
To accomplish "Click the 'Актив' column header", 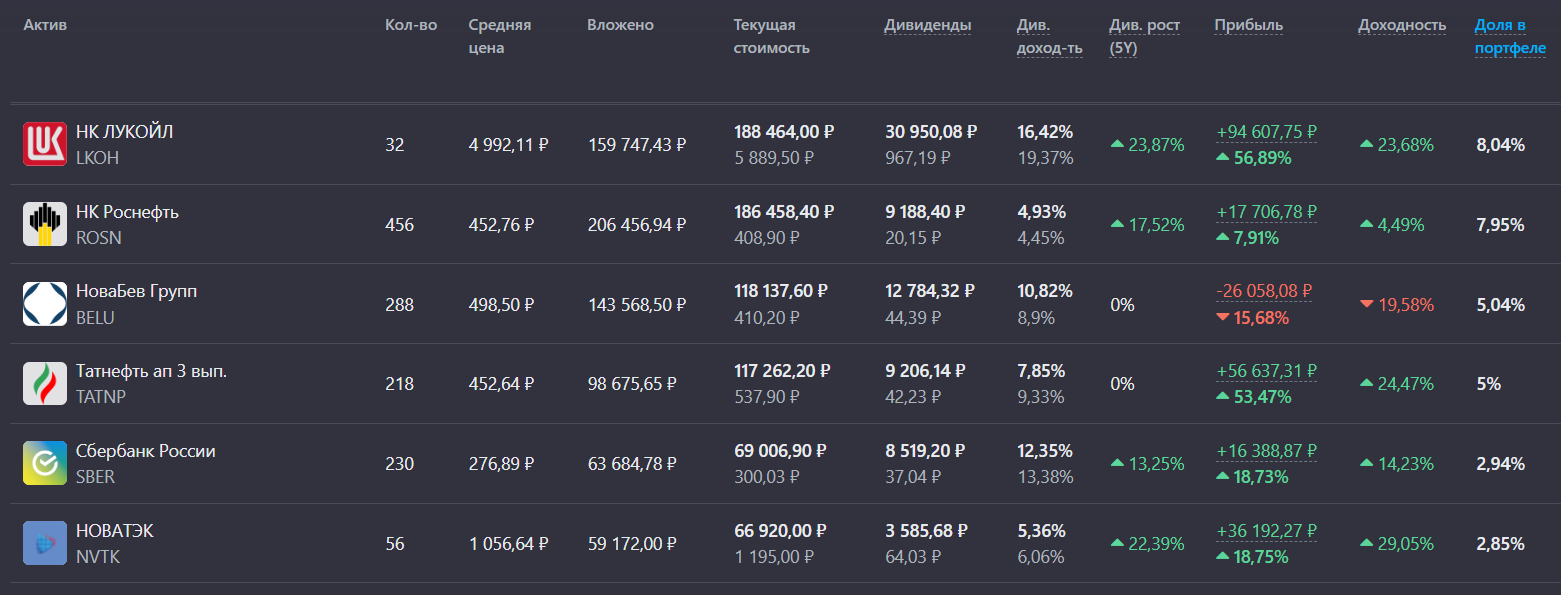I will (x=45, y=25).
